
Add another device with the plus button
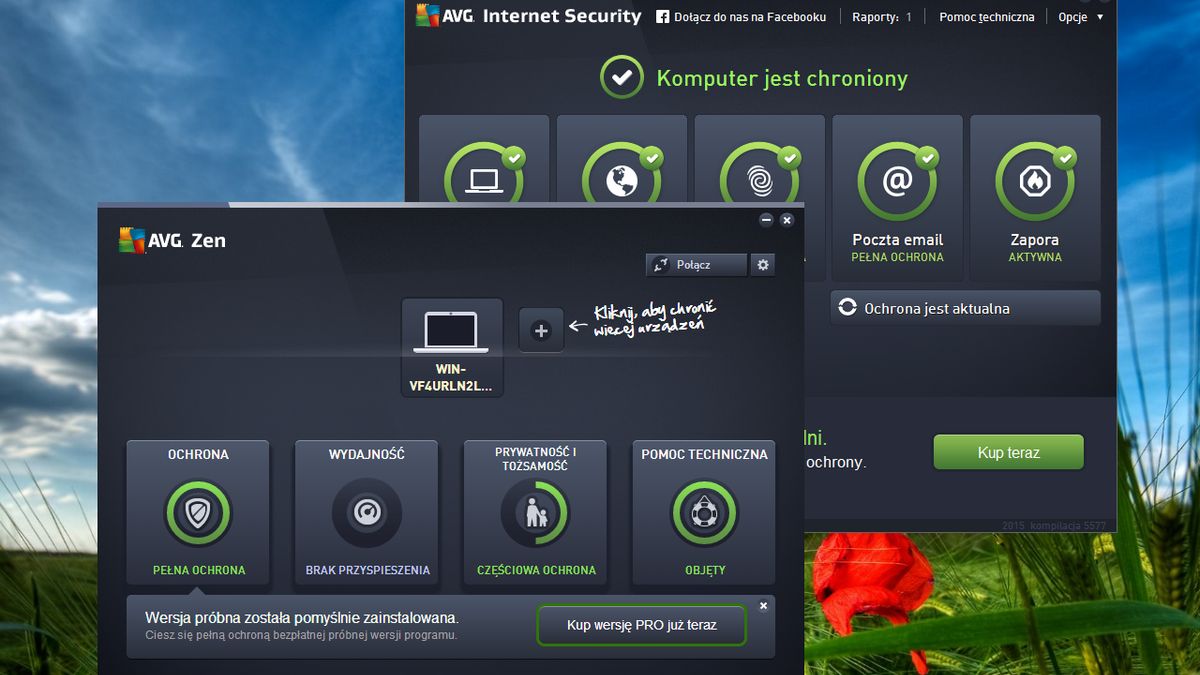(541, 330)
